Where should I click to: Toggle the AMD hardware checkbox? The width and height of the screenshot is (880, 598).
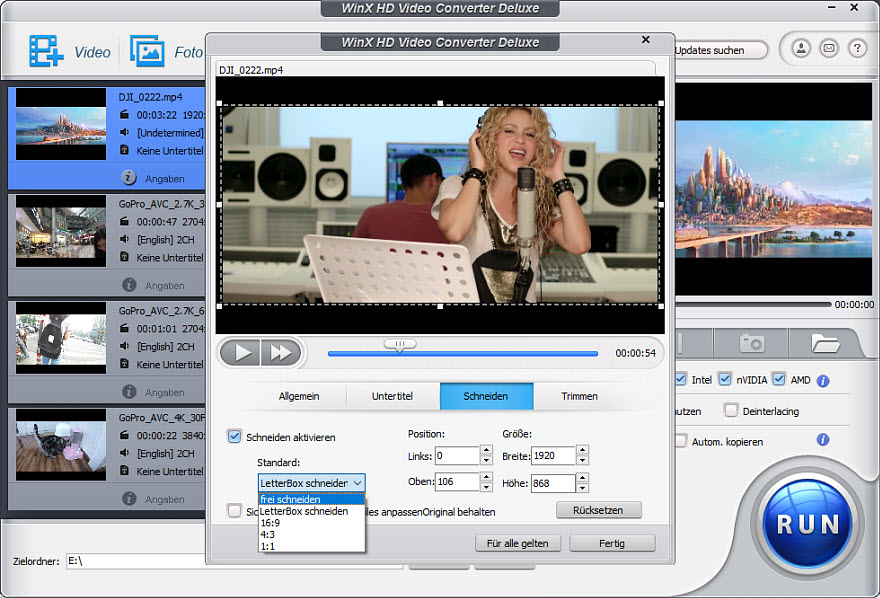coord(778,379)
